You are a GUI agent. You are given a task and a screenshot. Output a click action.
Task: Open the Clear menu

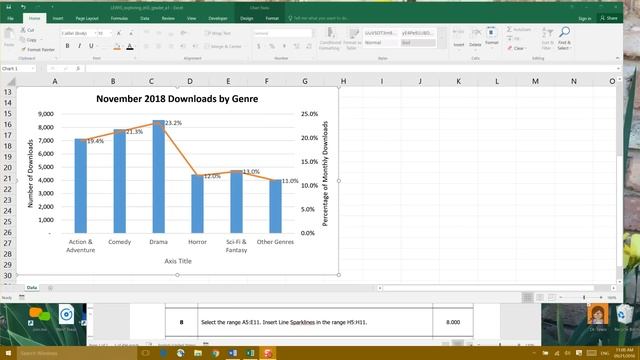click(517, 48)
